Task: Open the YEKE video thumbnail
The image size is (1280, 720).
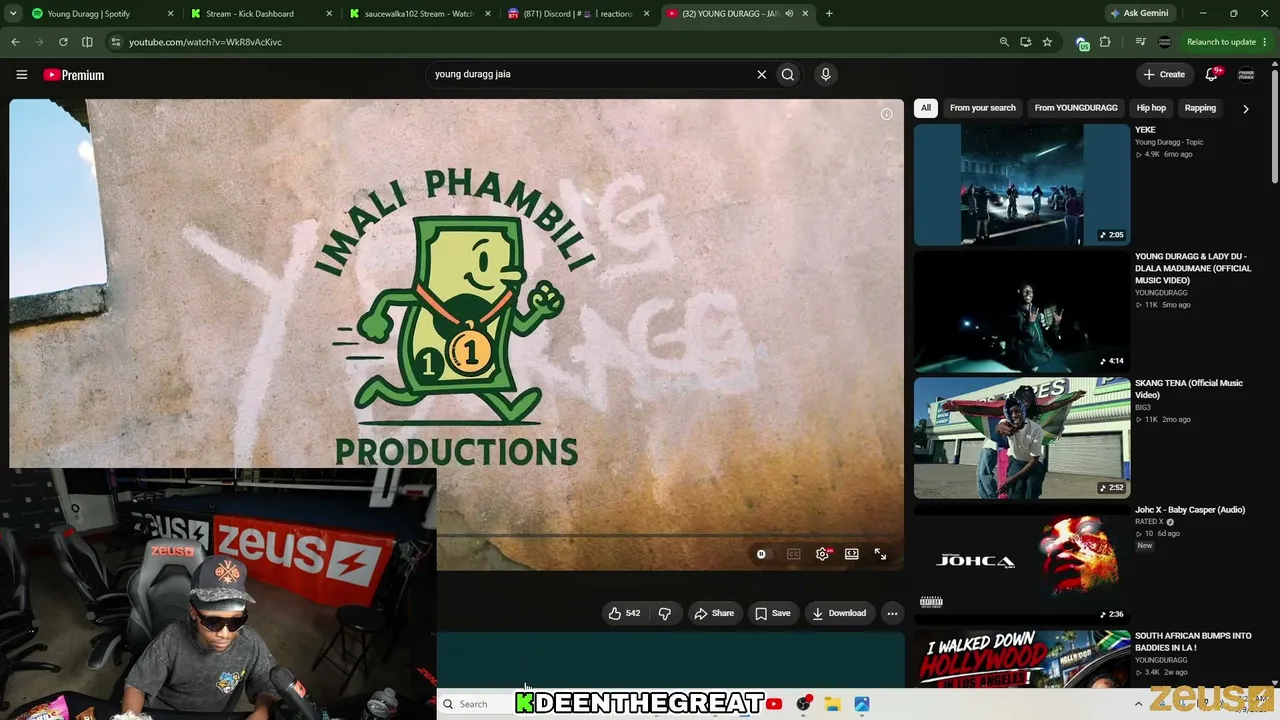Action: point(1022,184)
